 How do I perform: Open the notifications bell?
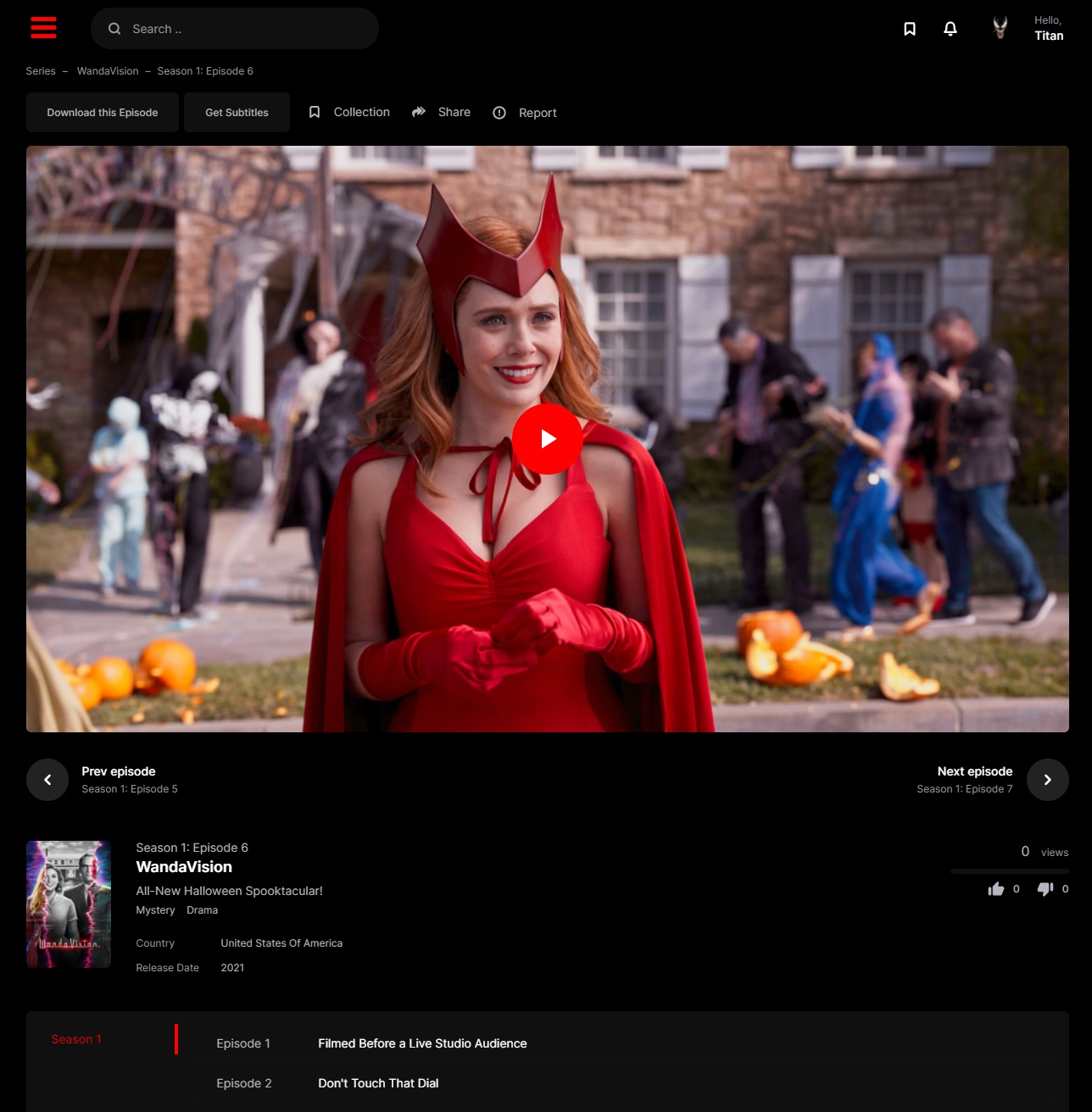[x=950, y=29]
